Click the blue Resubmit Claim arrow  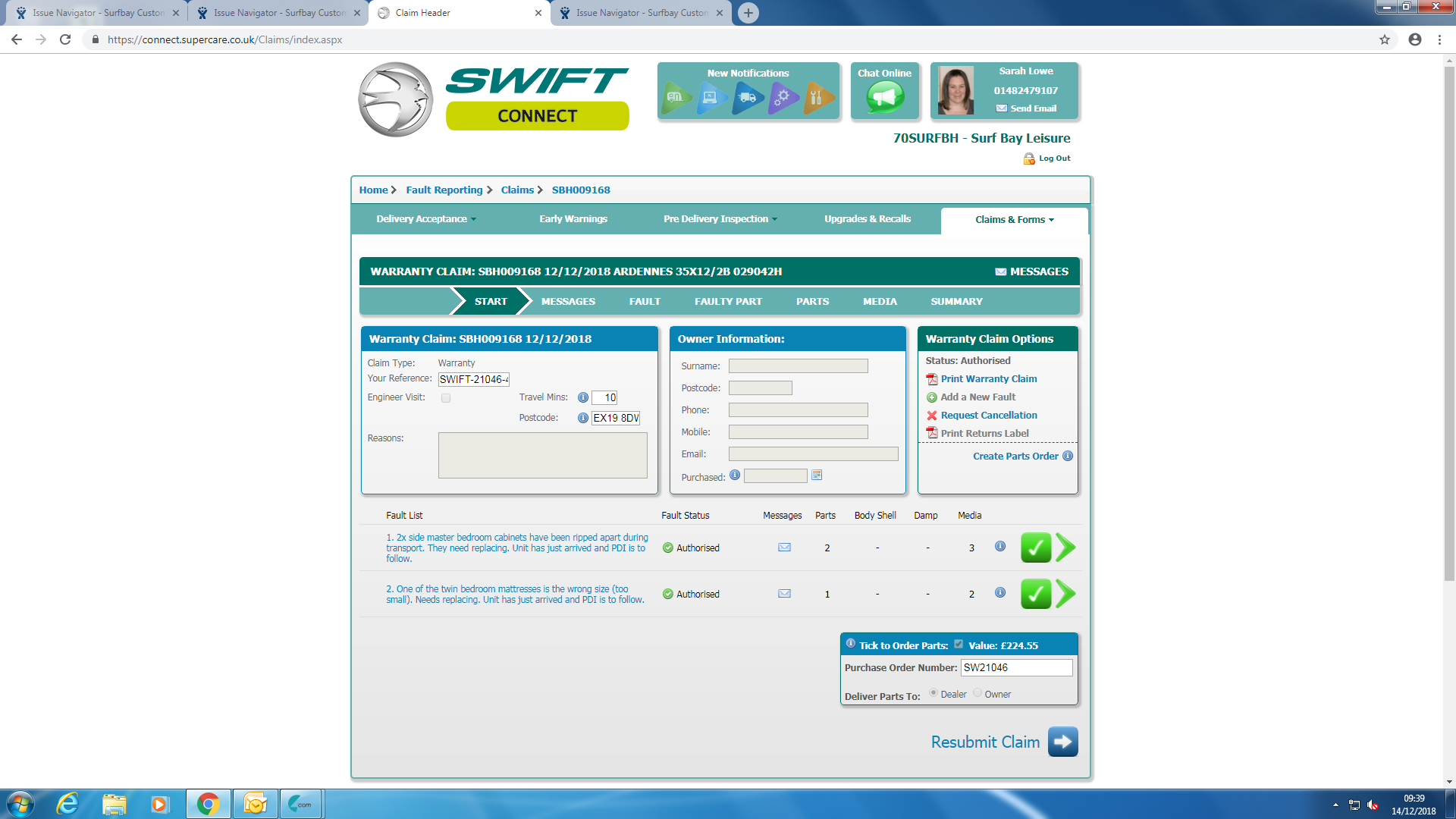tap(1062, 742)
